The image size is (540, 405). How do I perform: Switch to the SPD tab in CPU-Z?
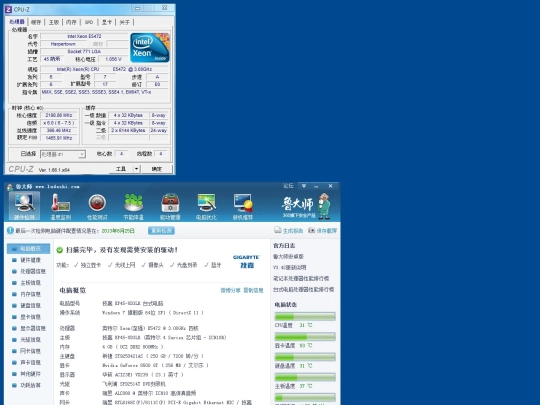click(x=89, y=22)
